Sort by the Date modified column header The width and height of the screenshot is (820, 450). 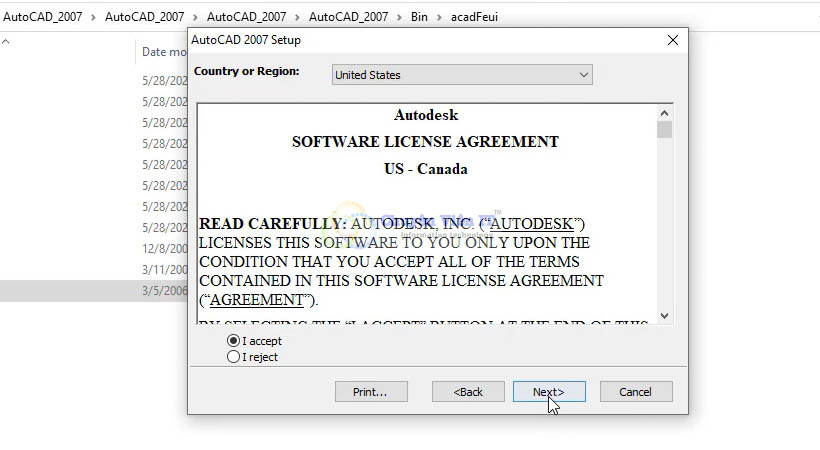[x=164, y=52]
